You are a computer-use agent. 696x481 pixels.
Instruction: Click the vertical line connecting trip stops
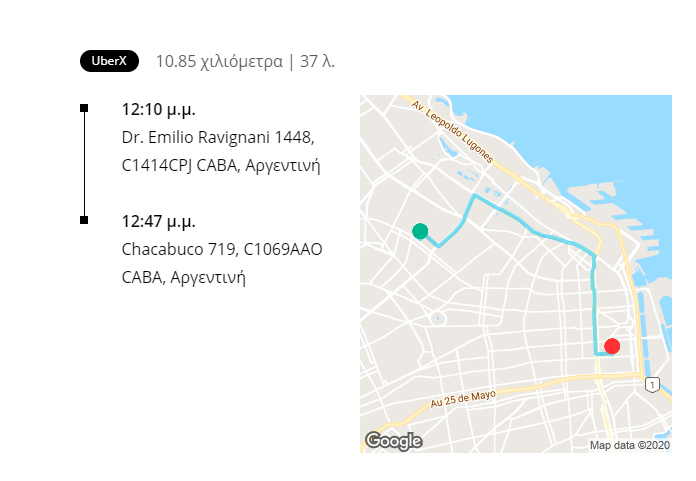tap(84, 164)
